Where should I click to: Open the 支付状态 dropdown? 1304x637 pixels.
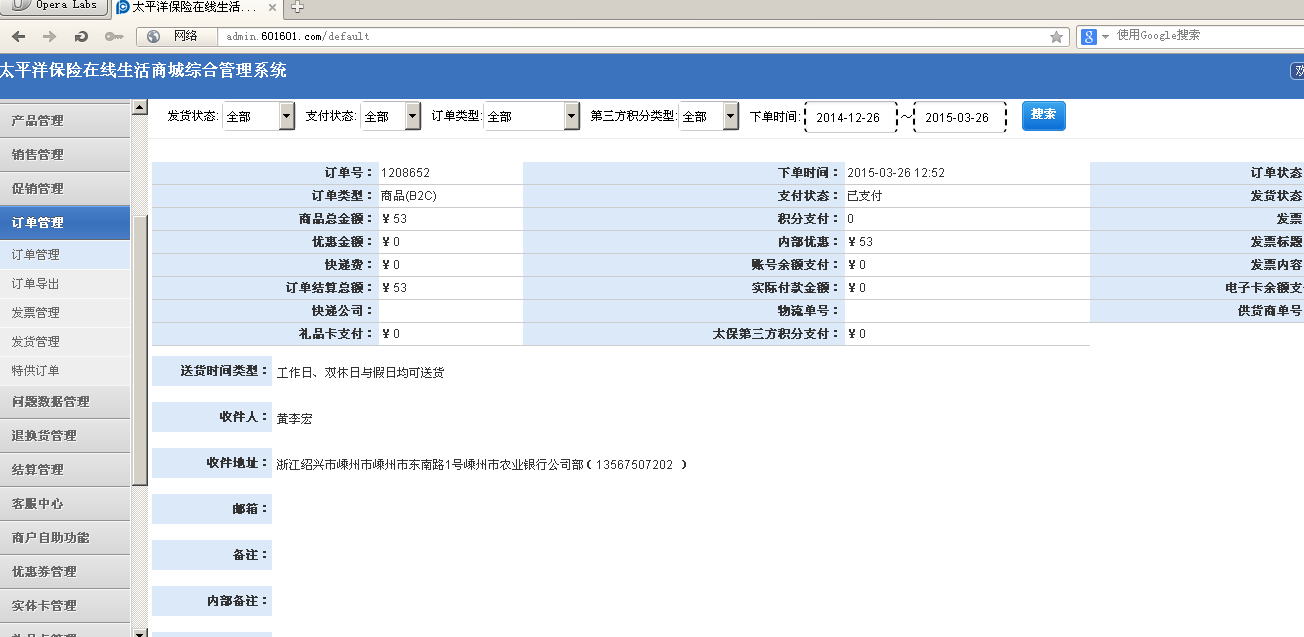coord(391,116)
